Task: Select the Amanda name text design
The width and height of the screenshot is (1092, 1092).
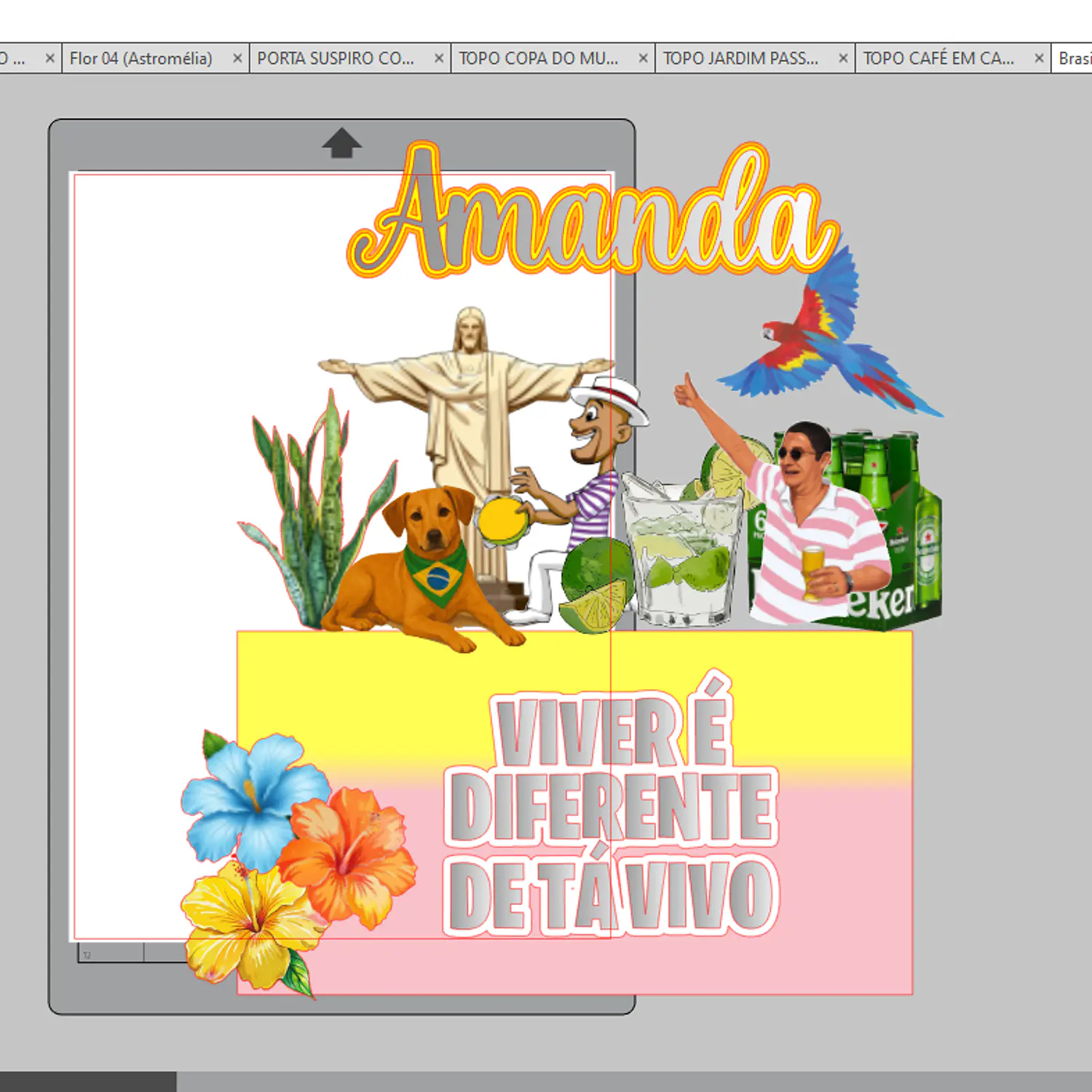Action: [593, 211]
